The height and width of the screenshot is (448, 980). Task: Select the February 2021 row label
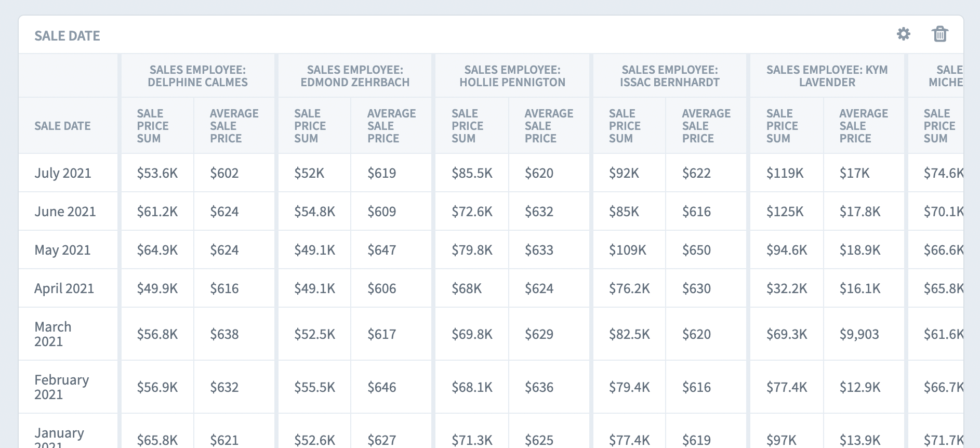click(x=61, y=387)
